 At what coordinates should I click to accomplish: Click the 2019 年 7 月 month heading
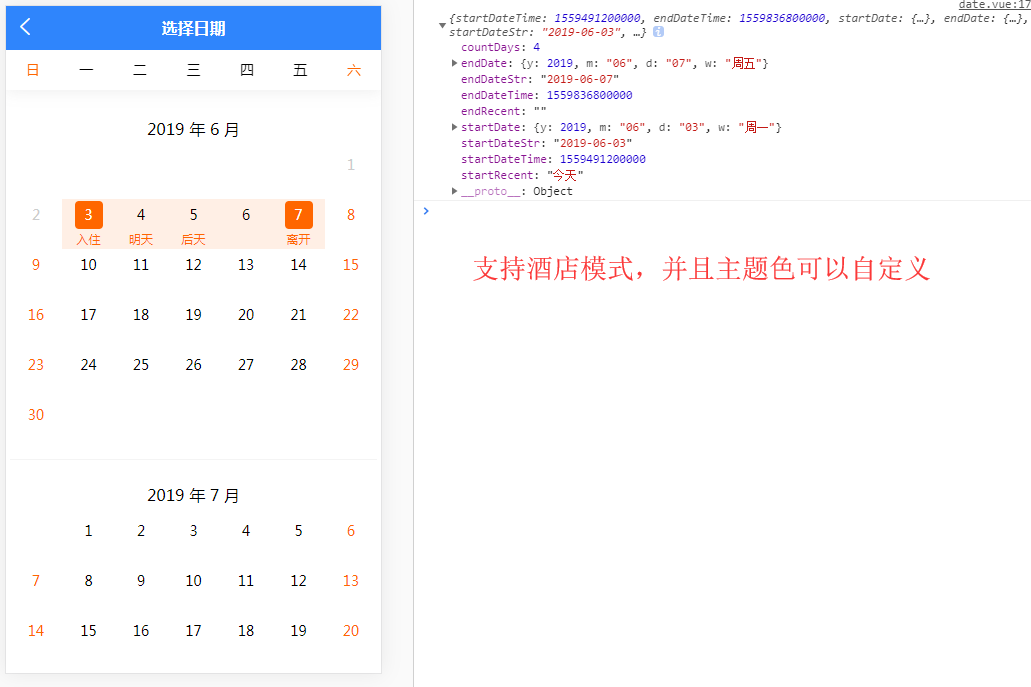[x=193, y=494]
